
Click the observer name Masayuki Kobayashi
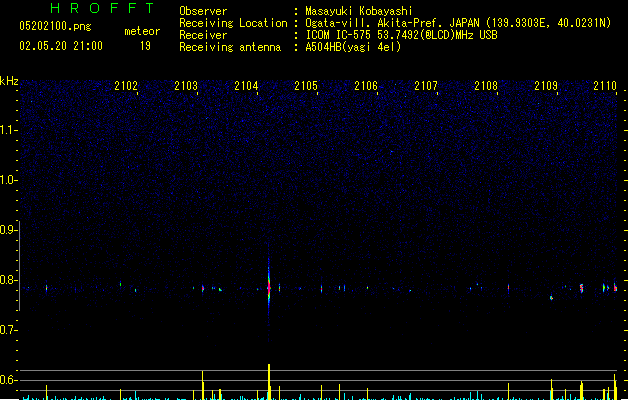point(359,11)
